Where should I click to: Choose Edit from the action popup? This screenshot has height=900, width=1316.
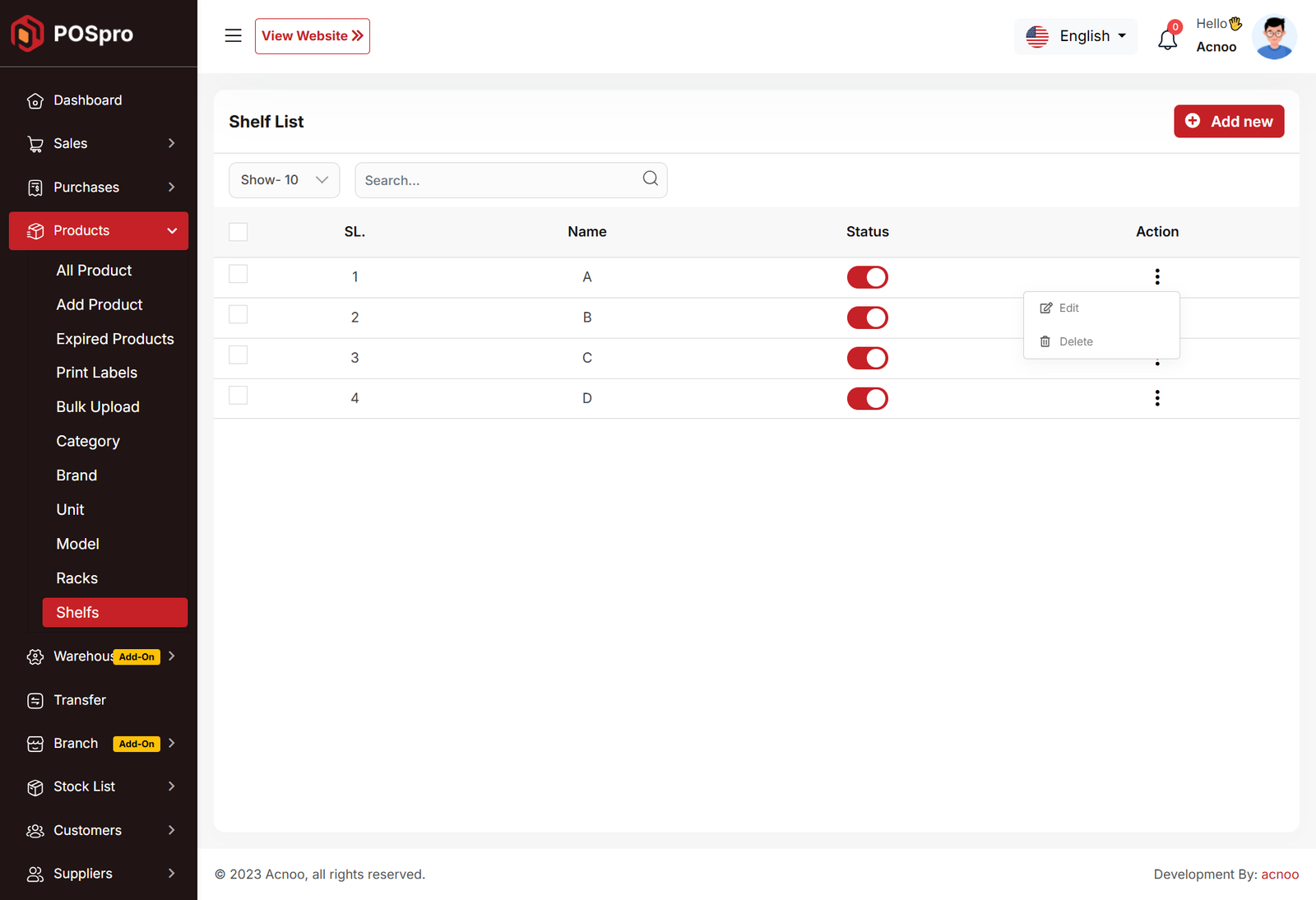coord(1068,308)
